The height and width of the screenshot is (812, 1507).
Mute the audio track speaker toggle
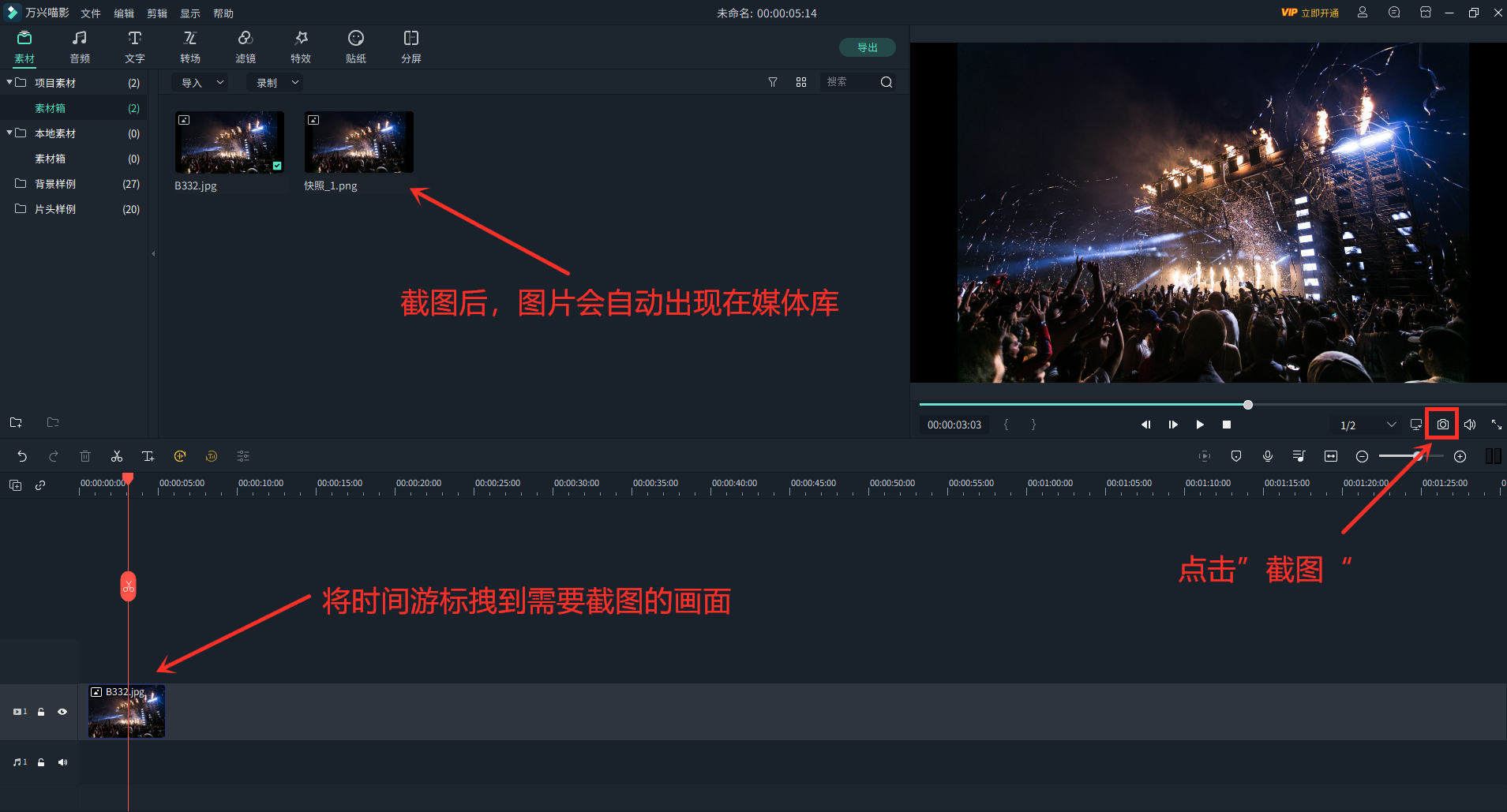(x=62, y=762)
